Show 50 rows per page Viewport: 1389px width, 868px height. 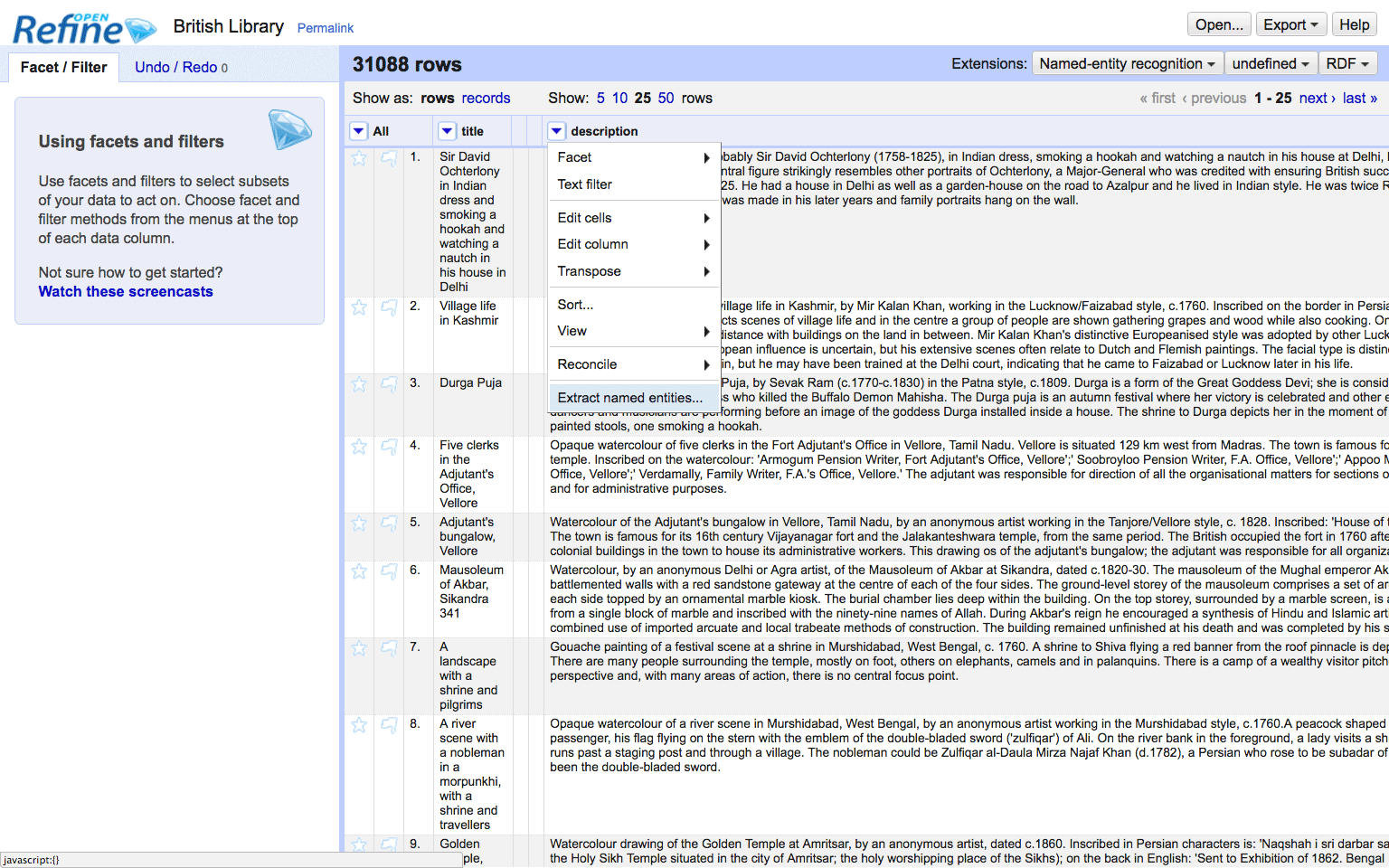[x=666, y=98]
